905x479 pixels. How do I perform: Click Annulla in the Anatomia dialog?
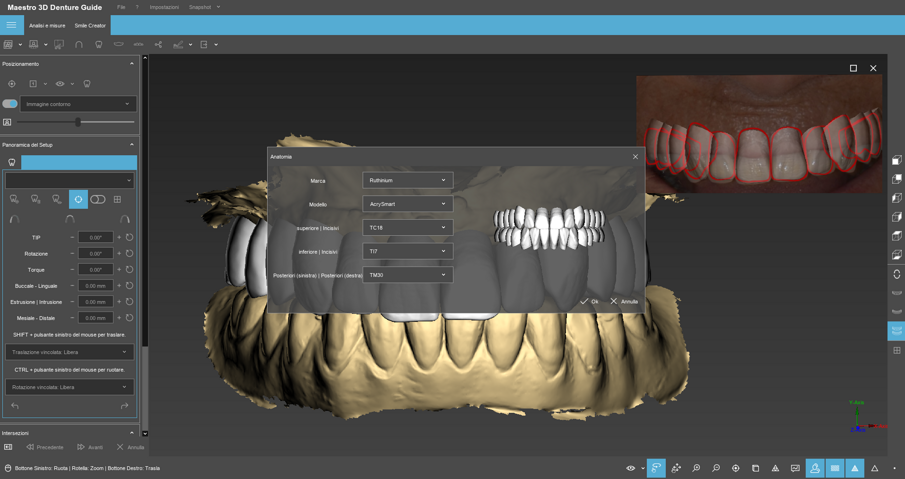(x=624, y=301)
